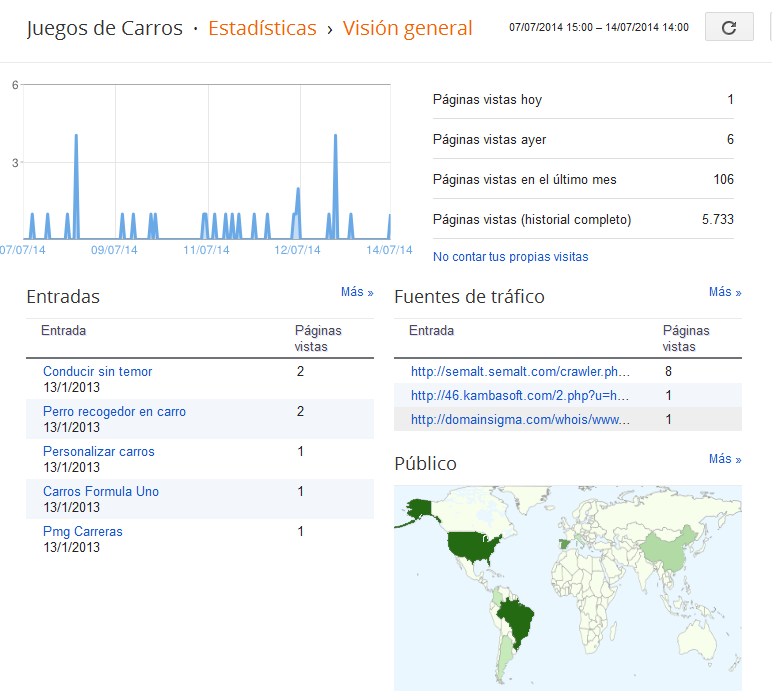Open the semalt.semalt.com crawler traffic source

[x=520, y=371]
